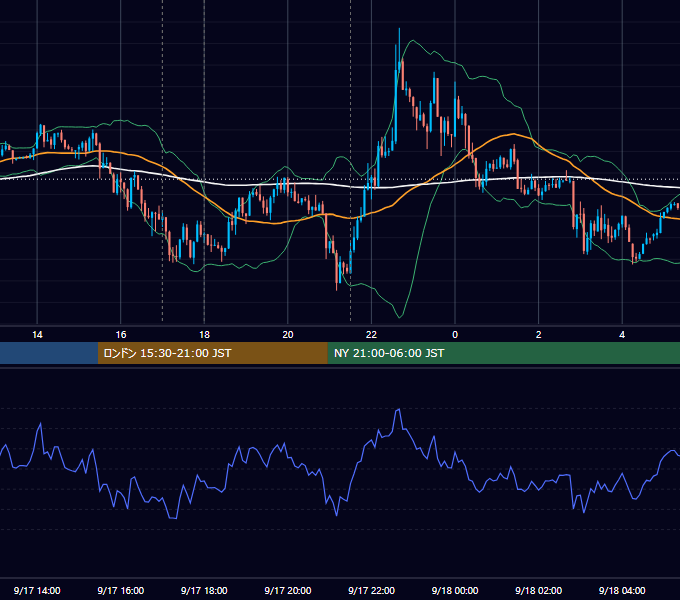Click the '20' hour axis label
This screenshot has width=680, height=600.
coord(288,335)
